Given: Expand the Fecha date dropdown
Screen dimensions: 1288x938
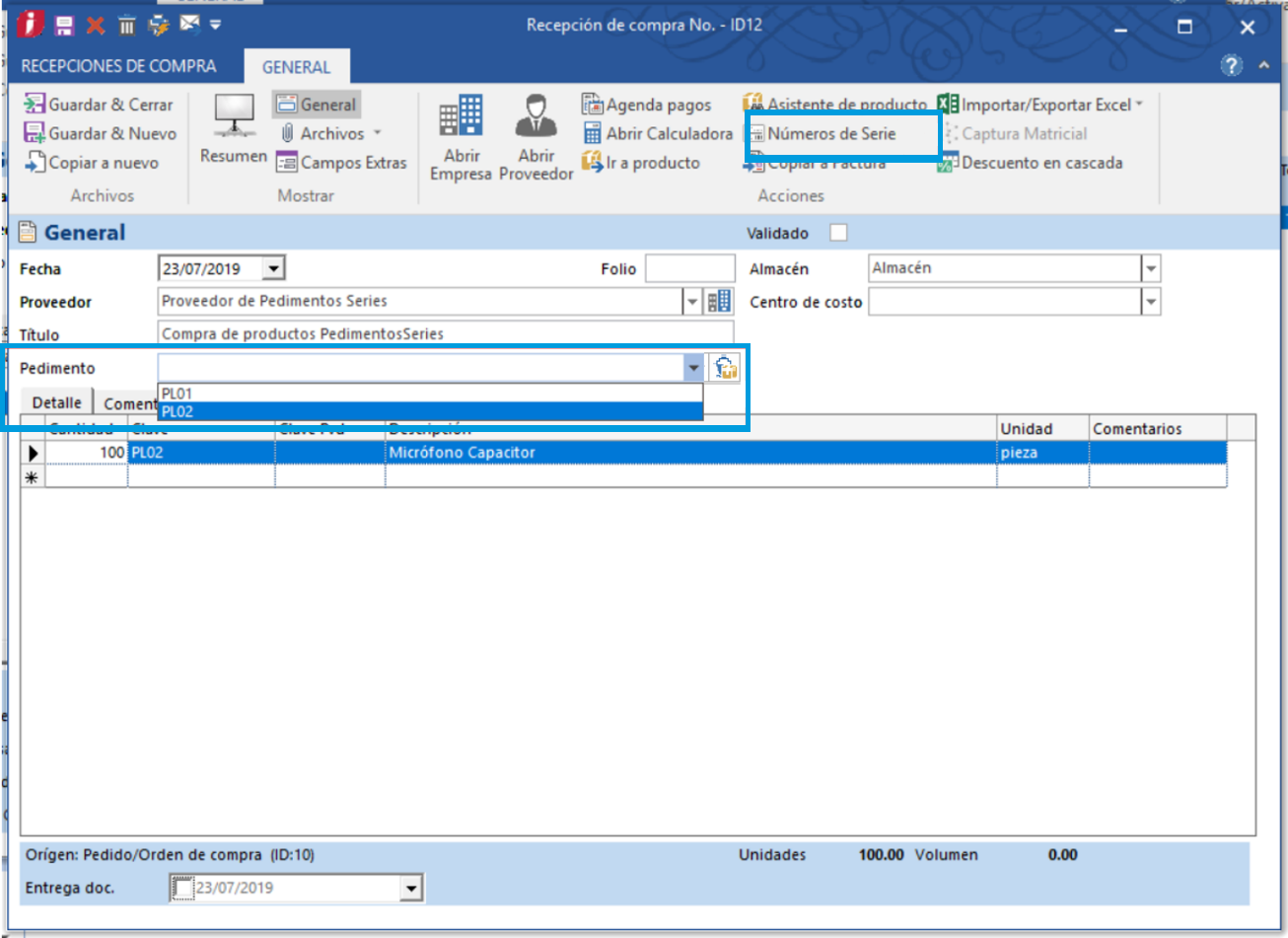Looking at the screenshot, I should (274, 268).
